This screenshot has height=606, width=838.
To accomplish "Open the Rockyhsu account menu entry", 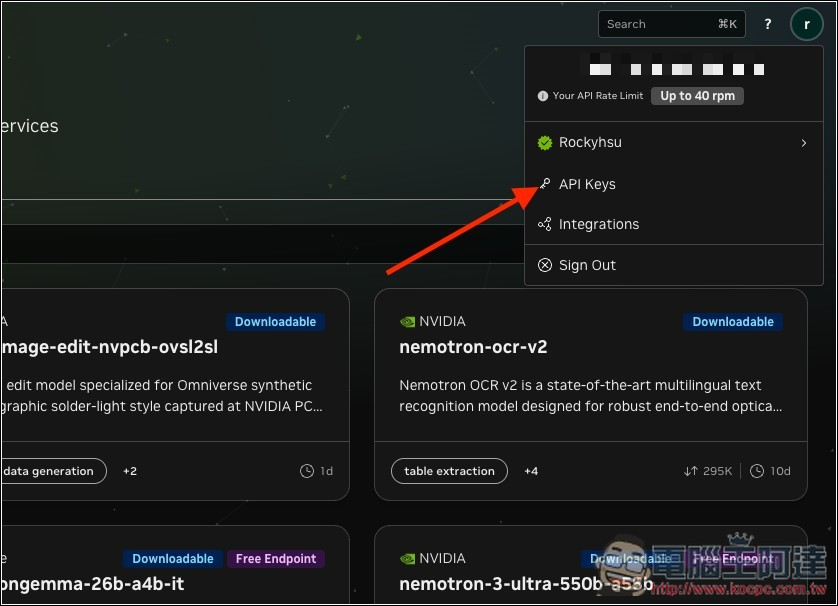I will click(673, 143).
